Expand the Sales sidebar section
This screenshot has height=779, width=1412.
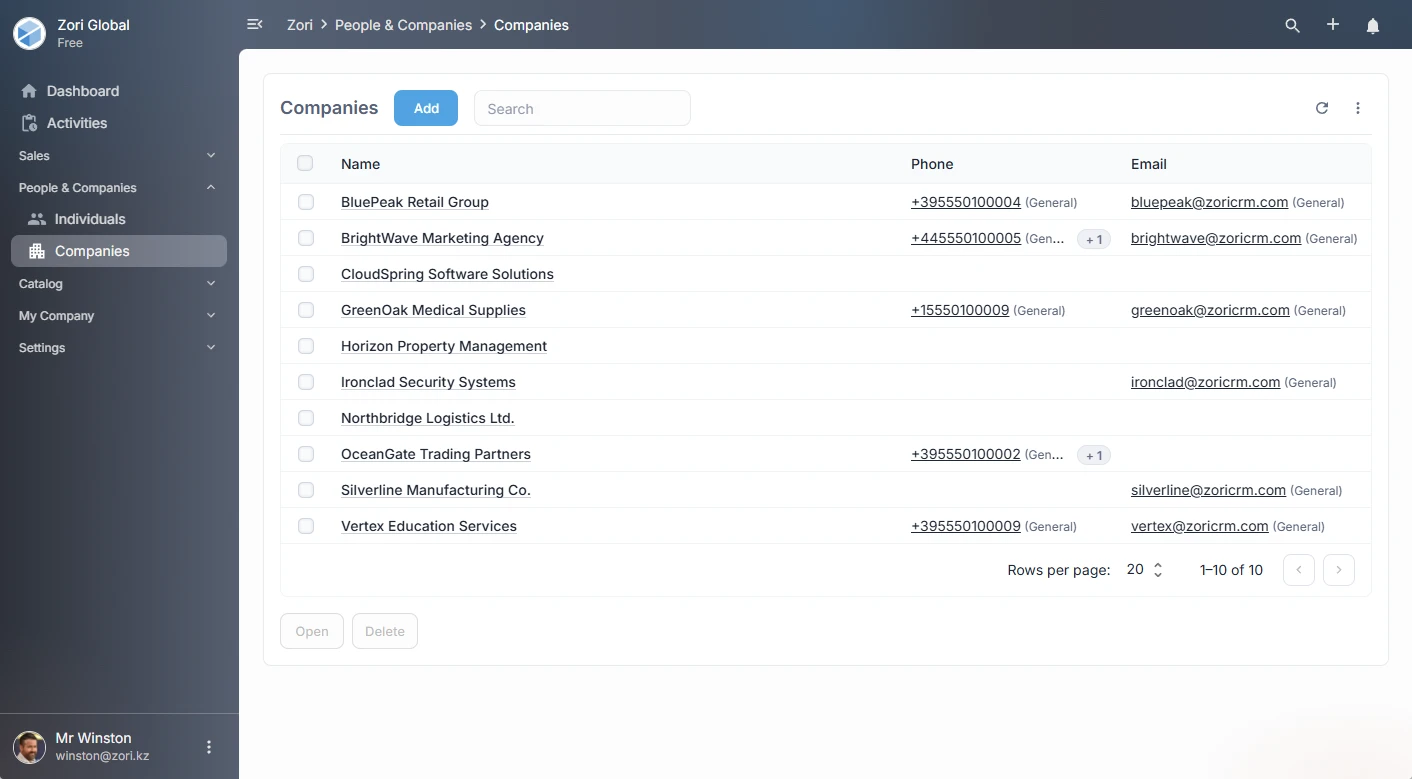(119, 156)
